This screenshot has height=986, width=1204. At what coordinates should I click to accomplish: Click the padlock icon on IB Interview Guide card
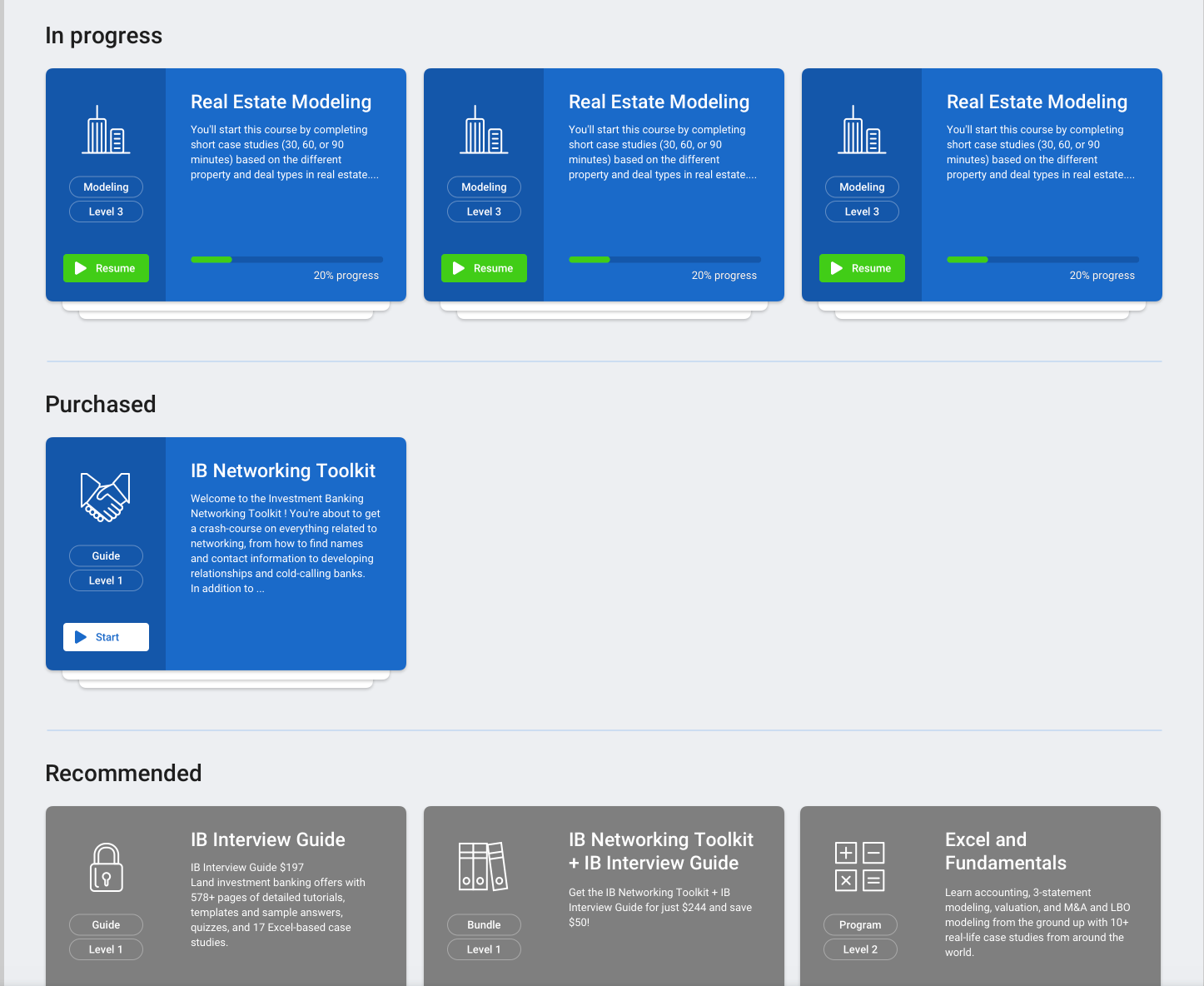coord(107,867)
